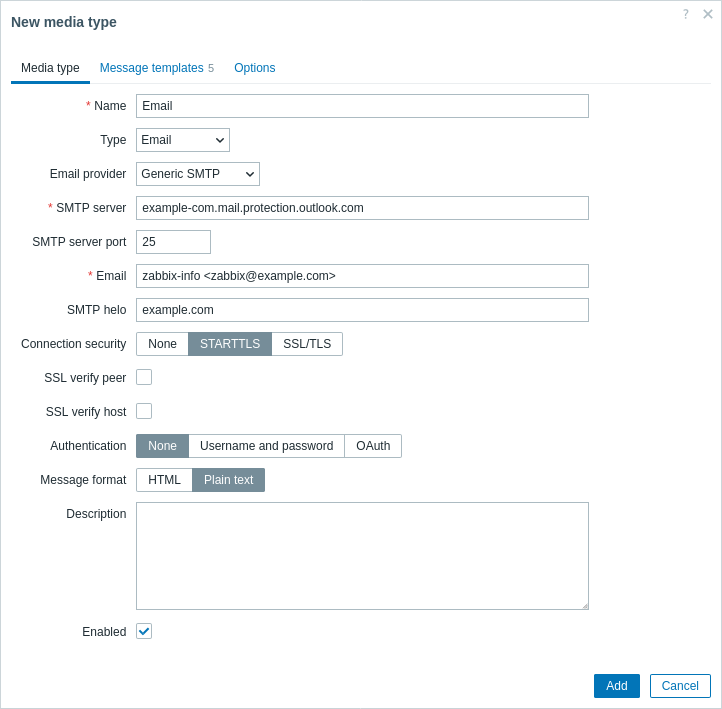Image resolution: width=722 pixels, height=709 pixels.
Task: Open the Type dropdown
Action: click(x=183, y=140)
